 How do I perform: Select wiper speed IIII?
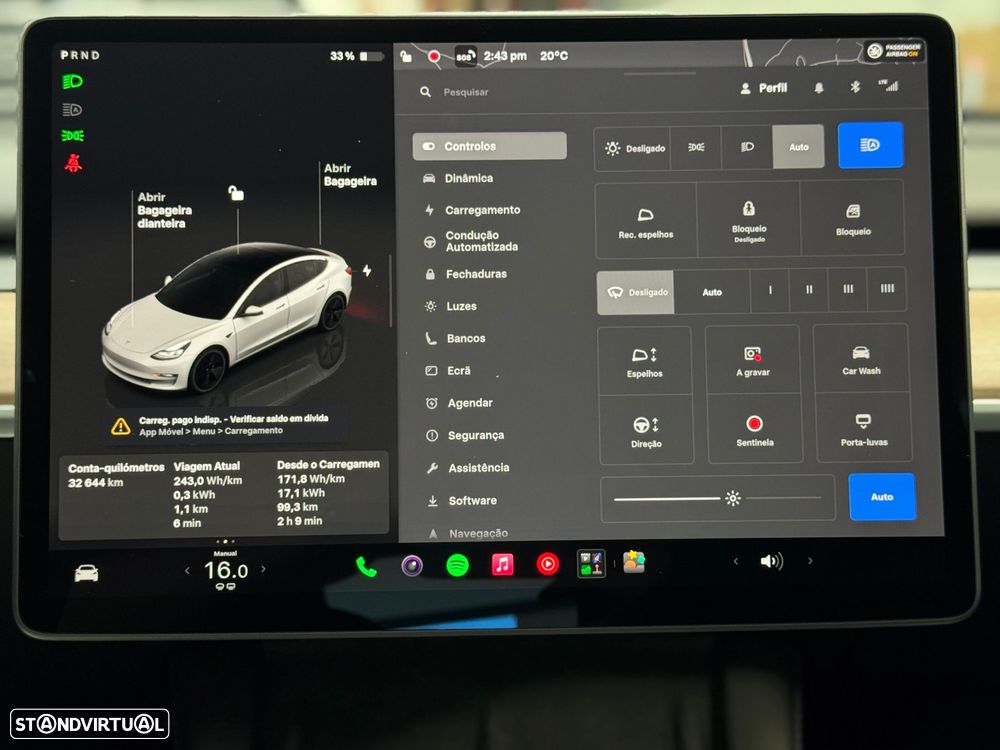(x=887, y=289)
